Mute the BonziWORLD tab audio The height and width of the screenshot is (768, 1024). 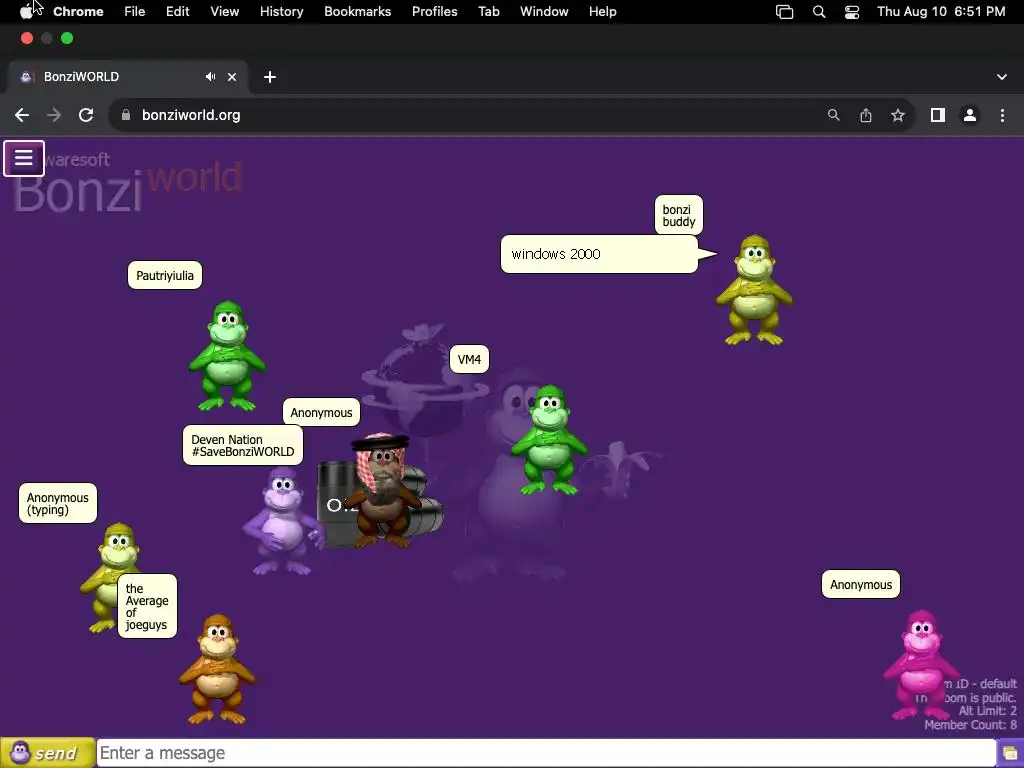[210, 77]
